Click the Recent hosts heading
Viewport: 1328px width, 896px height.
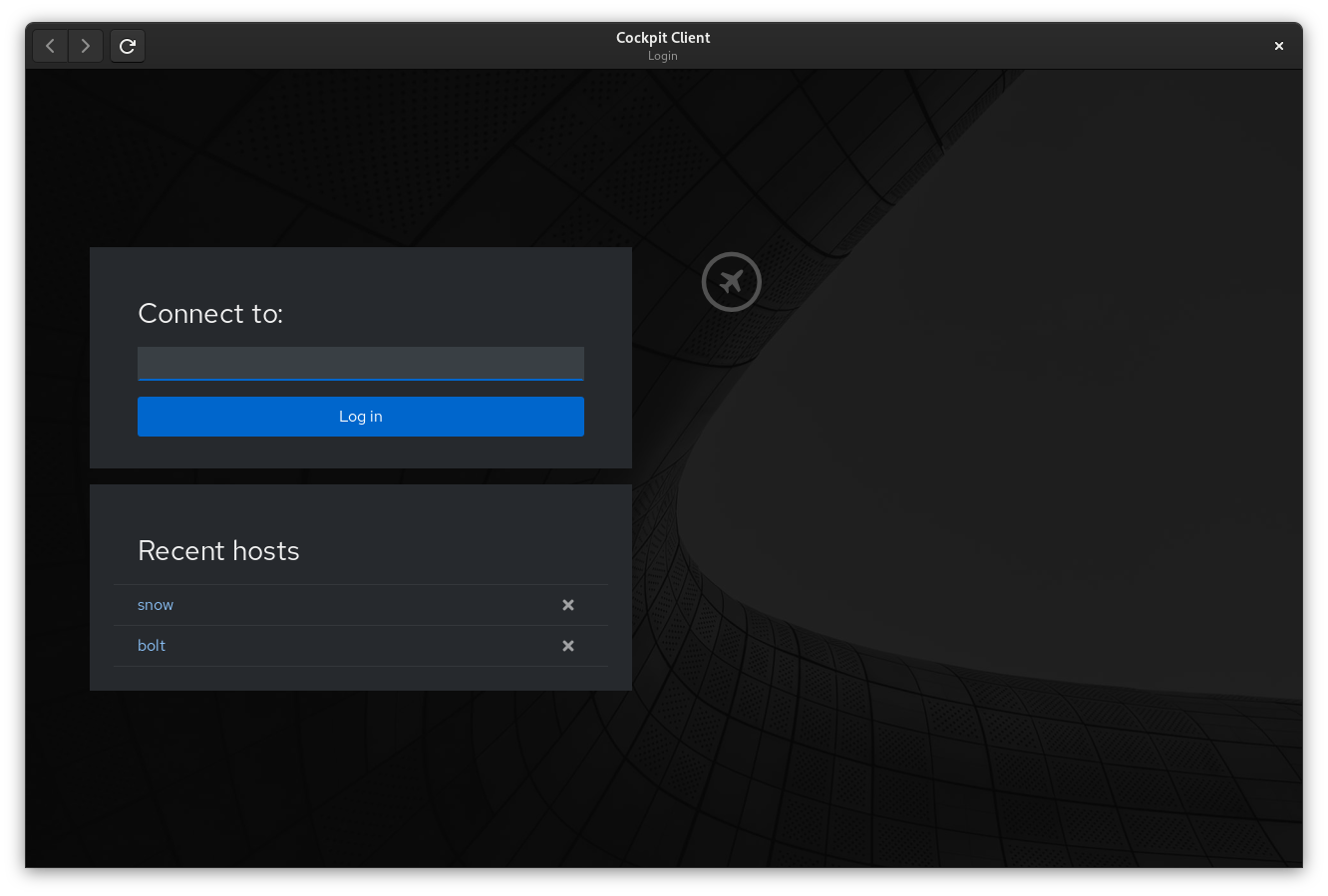[x=218, y=550]
